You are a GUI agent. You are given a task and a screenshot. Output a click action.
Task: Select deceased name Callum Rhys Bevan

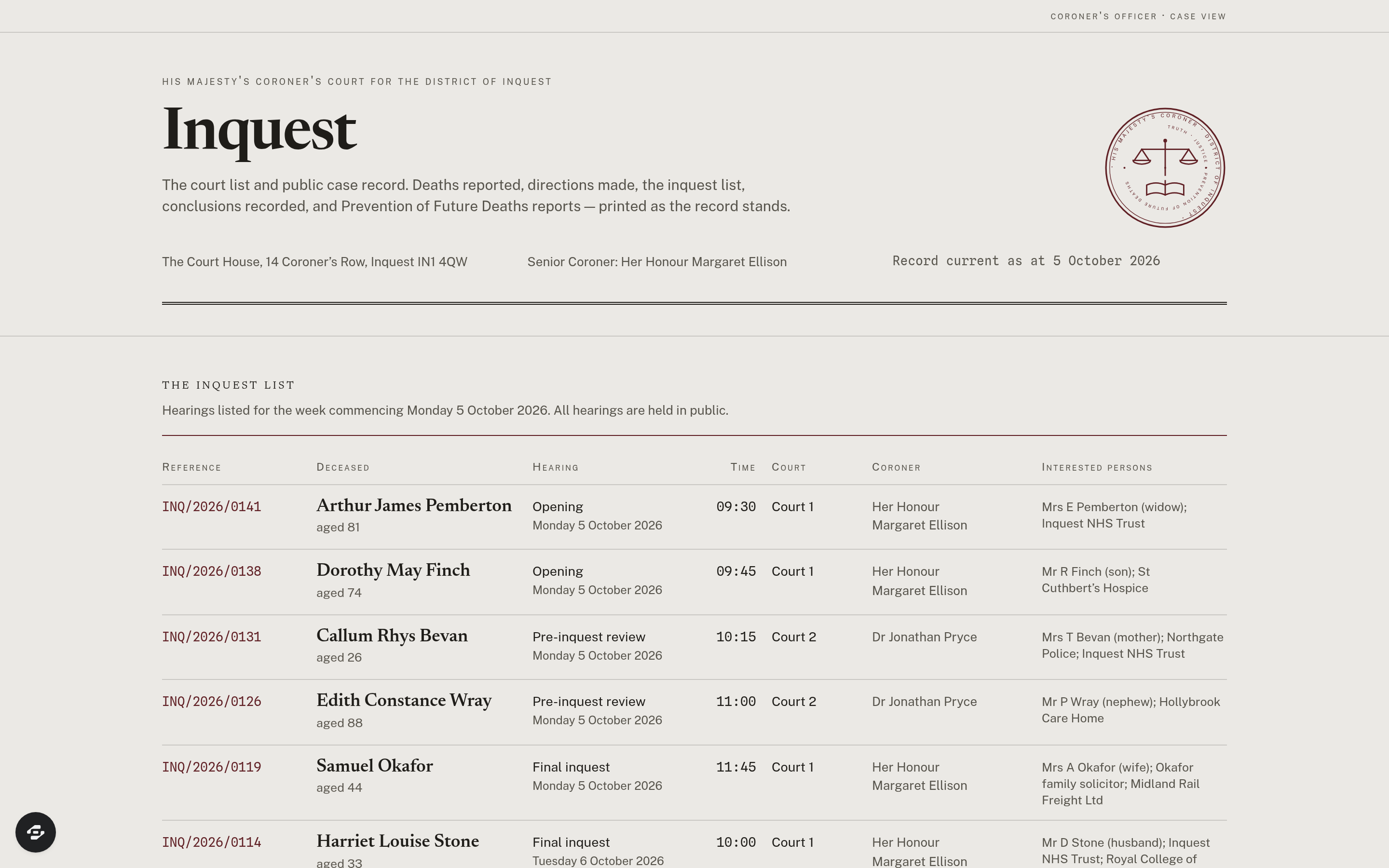392,636
